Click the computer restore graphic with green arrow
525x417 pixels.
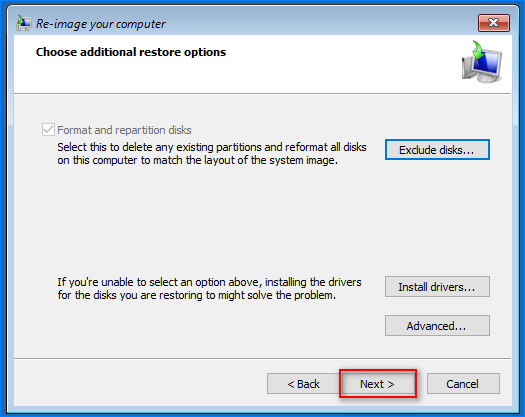[482, 62]
